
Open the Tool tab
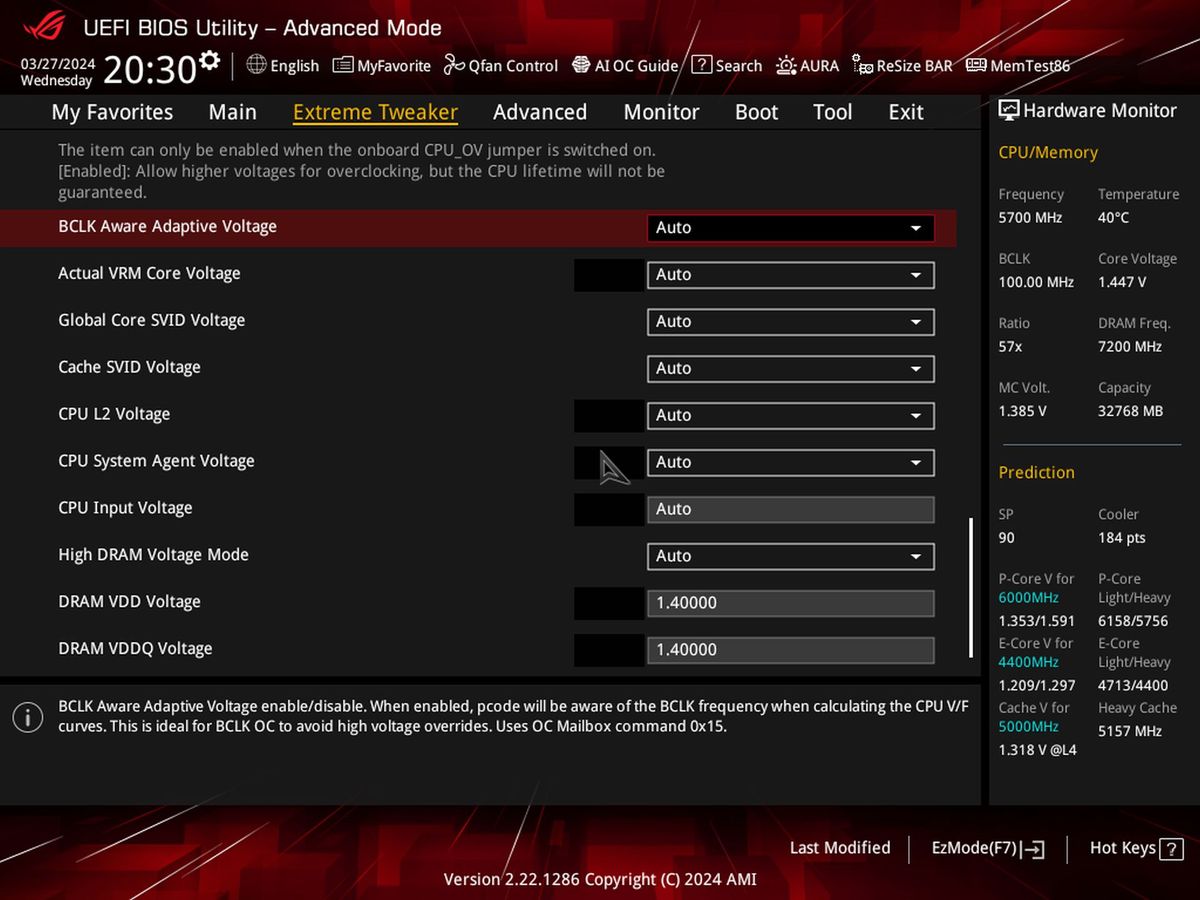coord(832,112)
